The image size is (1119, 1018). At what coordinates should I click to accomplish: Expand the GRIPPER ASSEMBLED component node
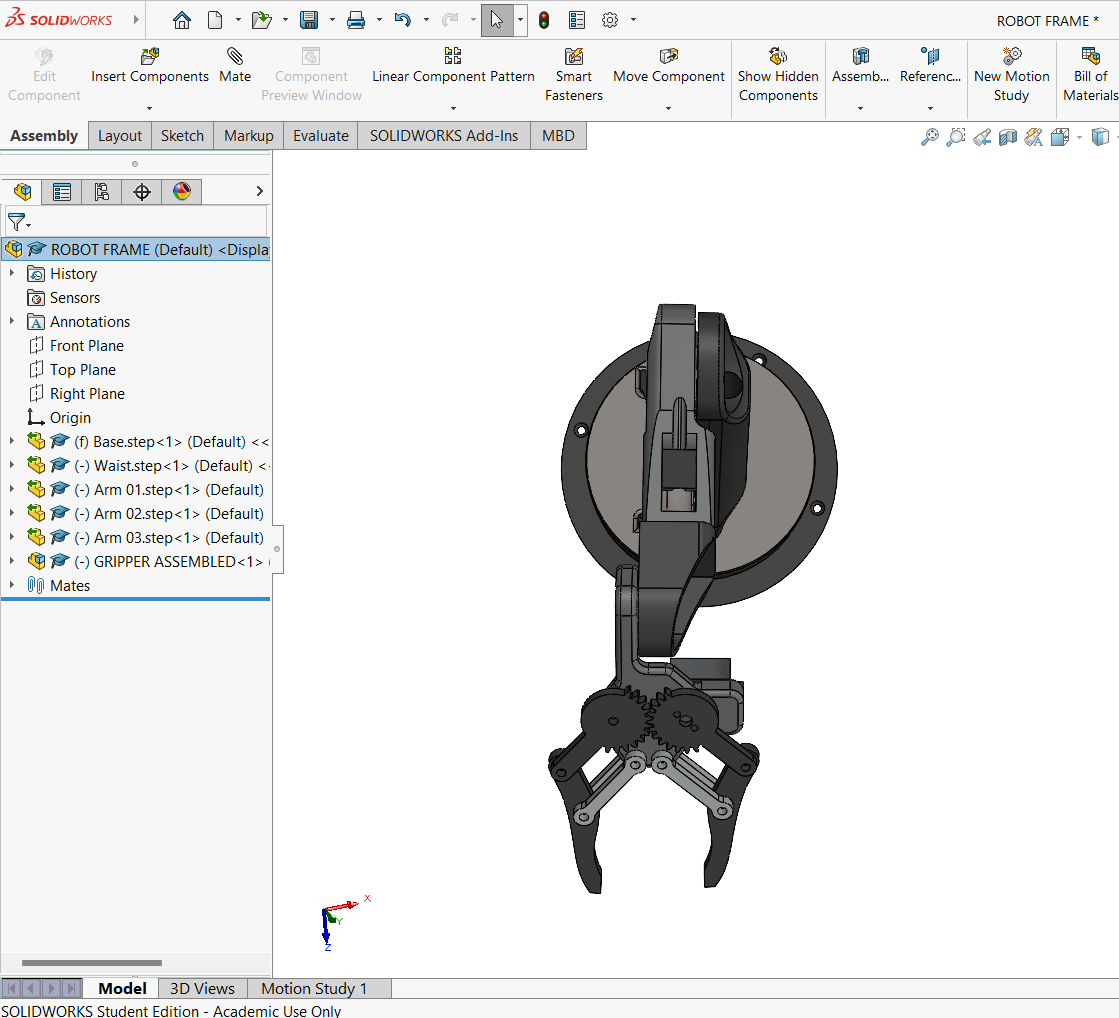pos(12,561)
